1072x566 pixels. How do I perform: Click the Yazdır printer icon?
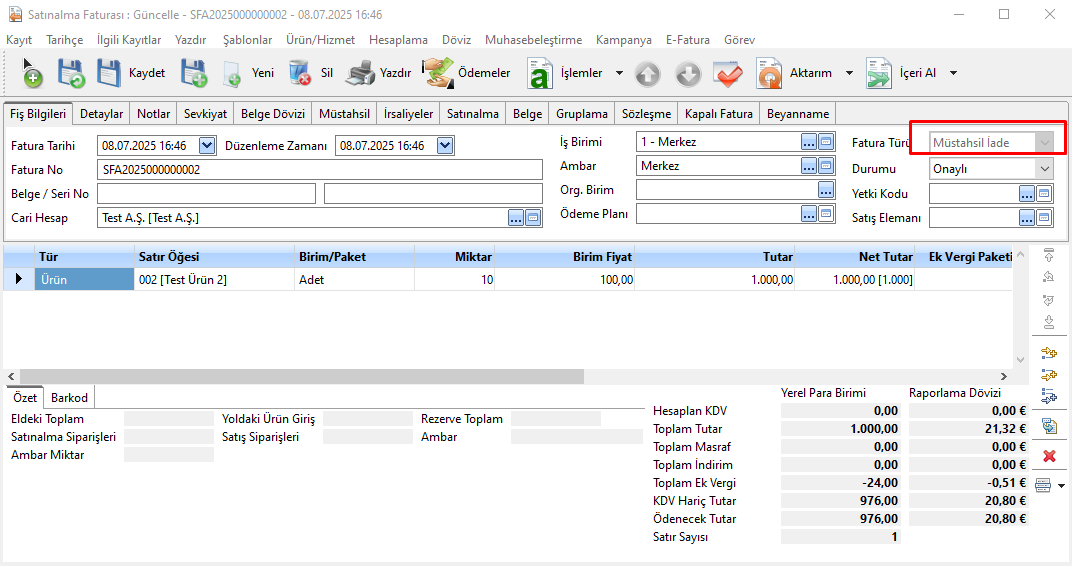pyautogui.click(x=361, y=73)
